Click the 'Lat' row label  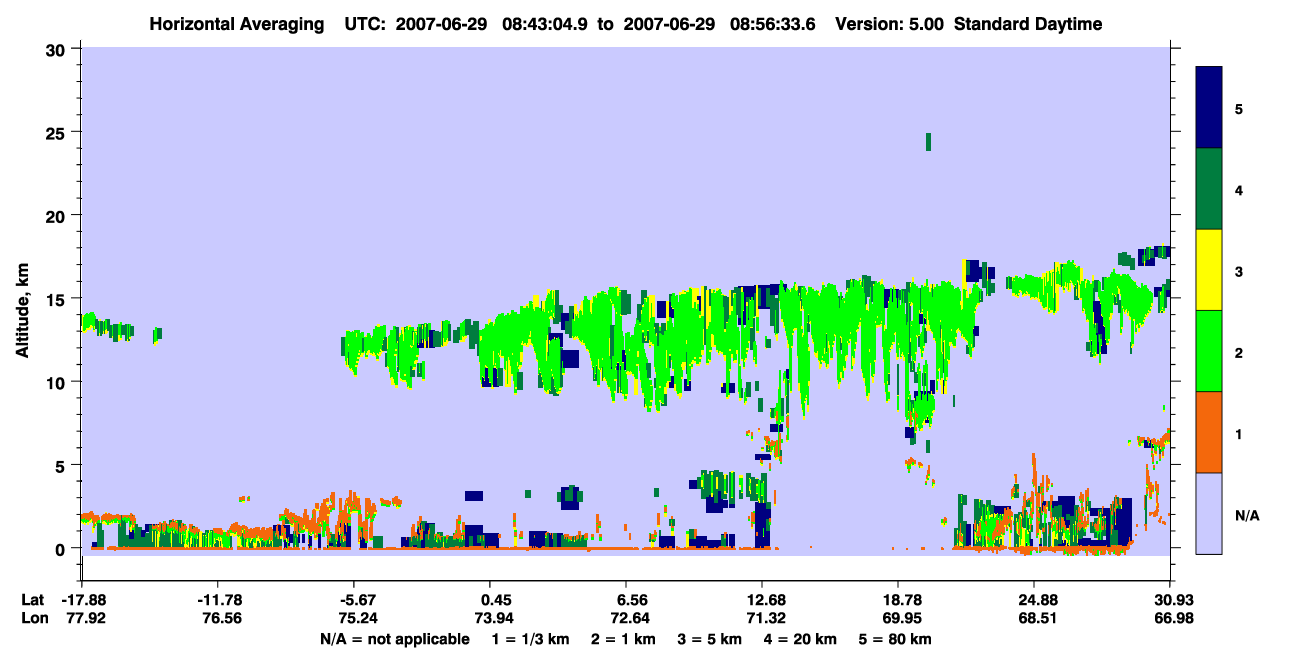[32, 600]
